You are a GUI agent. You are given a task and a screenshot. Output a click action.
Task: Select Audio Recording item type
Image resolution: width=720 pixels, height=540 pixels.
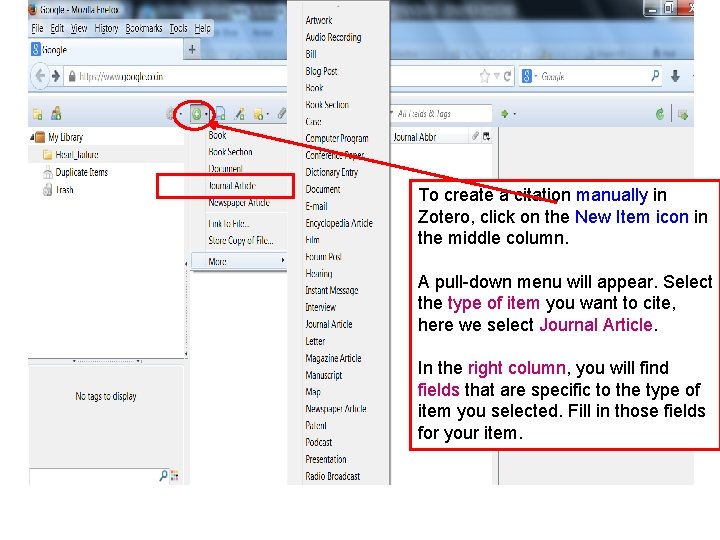[333, 37]
